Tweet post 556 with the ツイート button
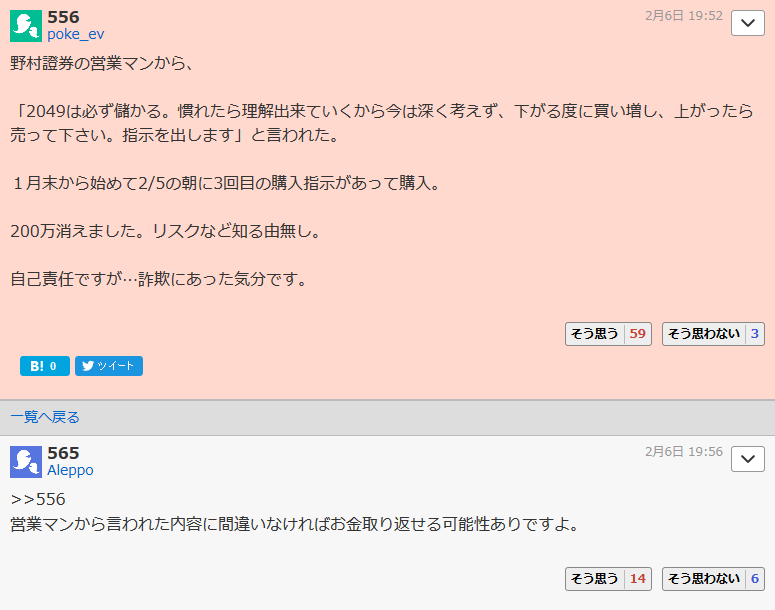This screenshot has width=775, height=610. [x=109, y=366]
